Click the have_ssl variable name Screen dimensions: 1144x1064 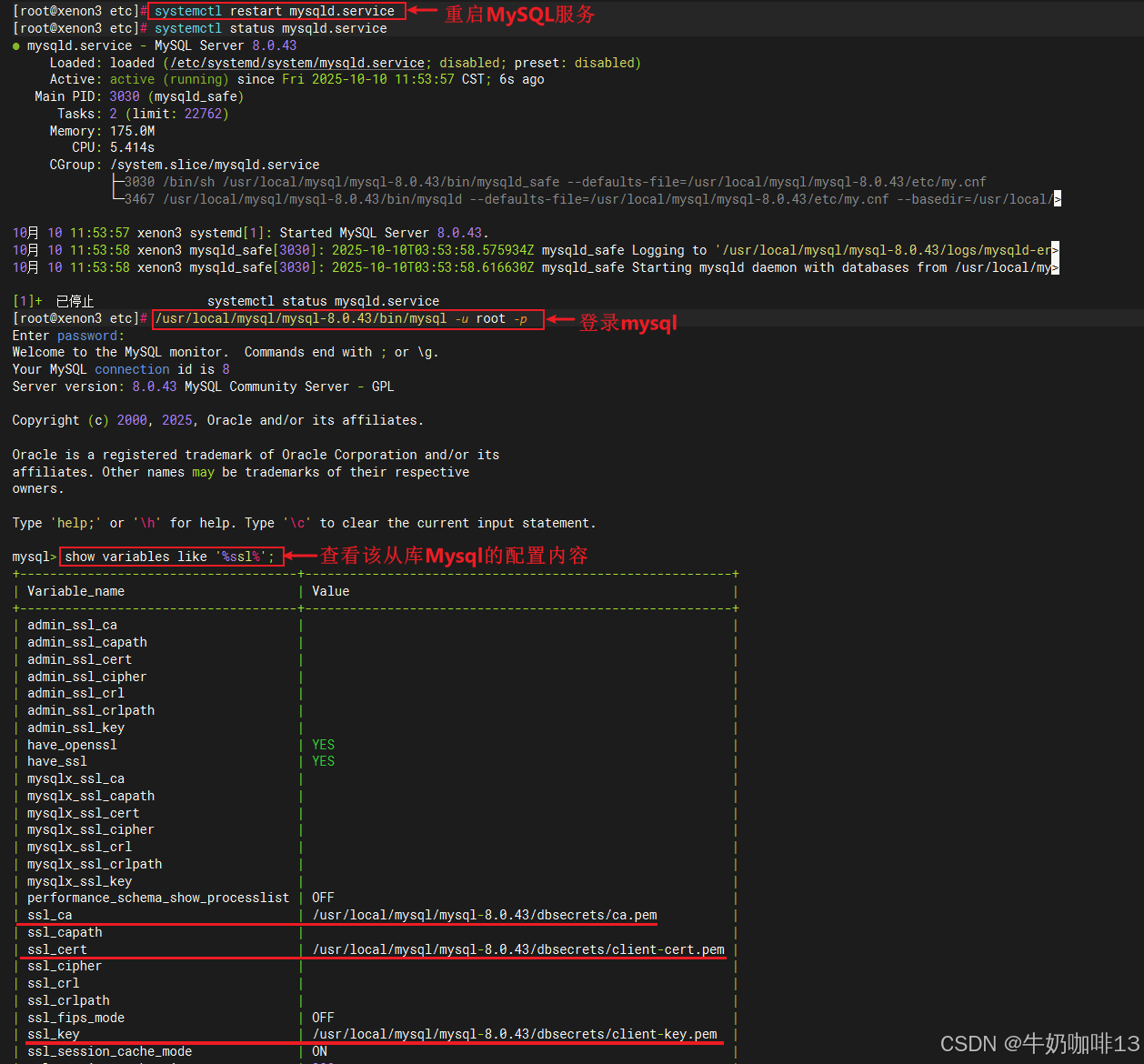coord(57,761)
